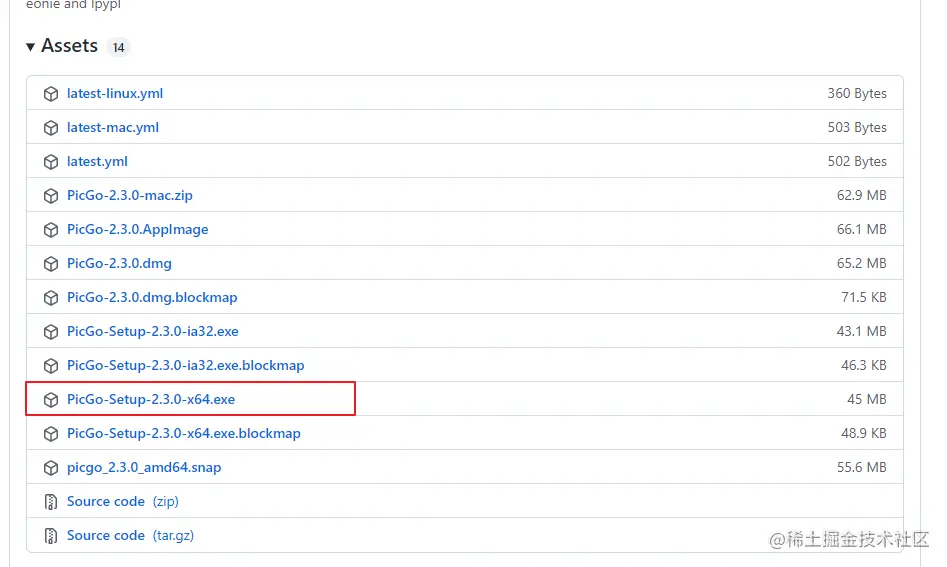Click the 65.2 MB file size
Screen dimensions: 947x567
tap(862, 263)
